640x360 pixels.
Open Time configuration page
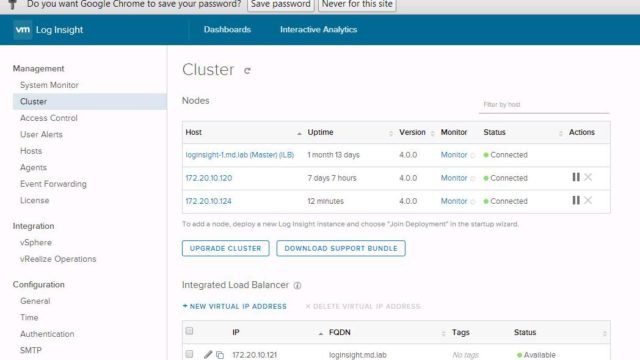pyautogui.click(x=29, y=317)
